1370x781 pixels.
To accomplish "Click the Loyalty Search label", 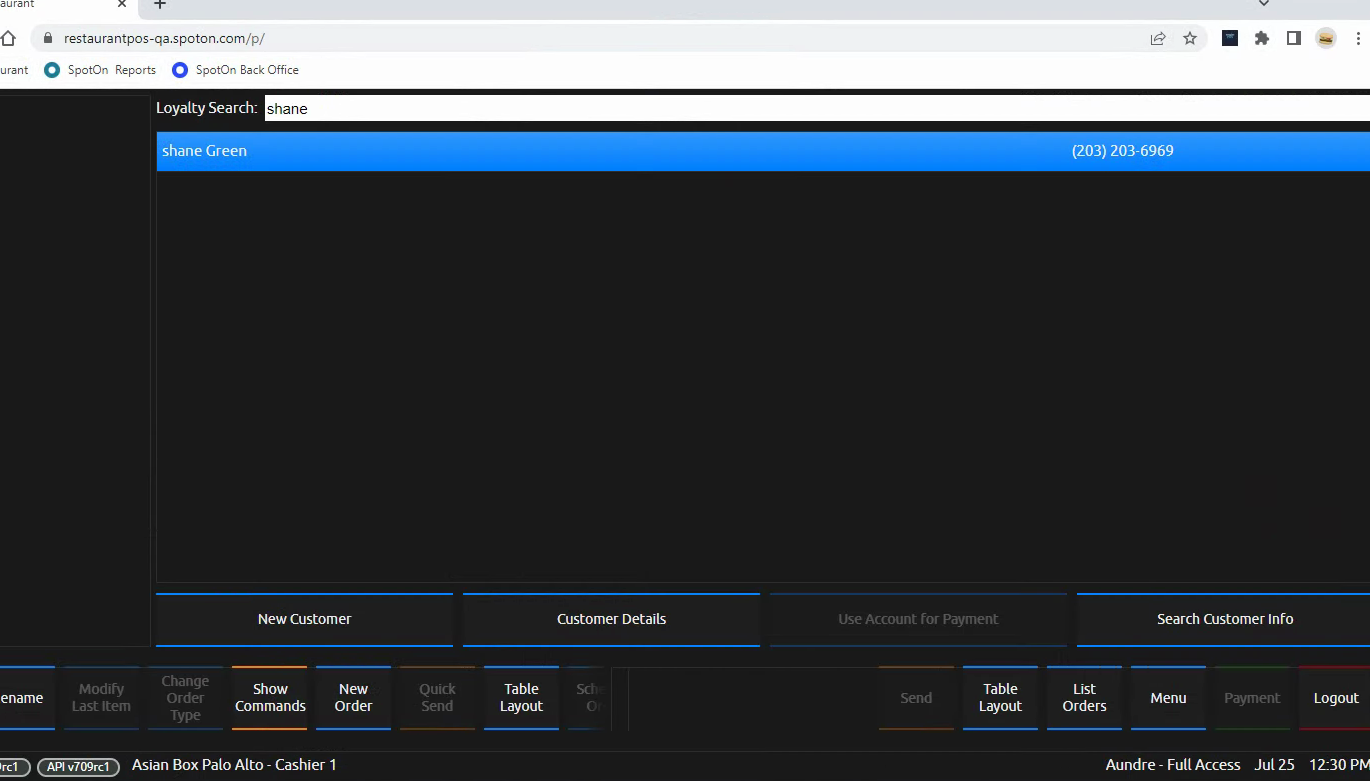I will coord(207,108).
